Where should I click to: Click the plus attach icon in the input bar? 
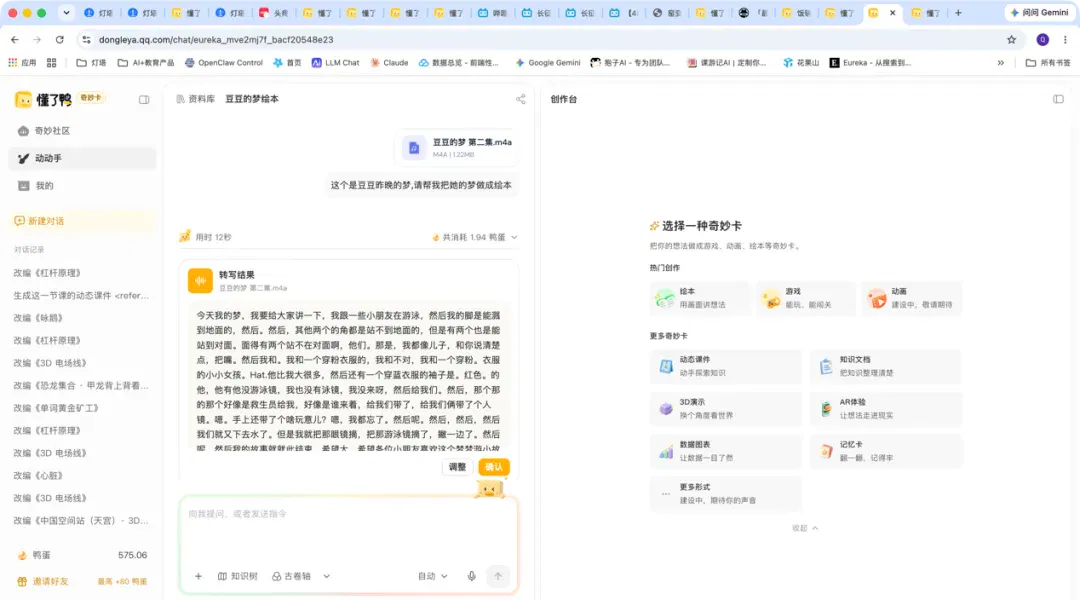tap(198, 577)
